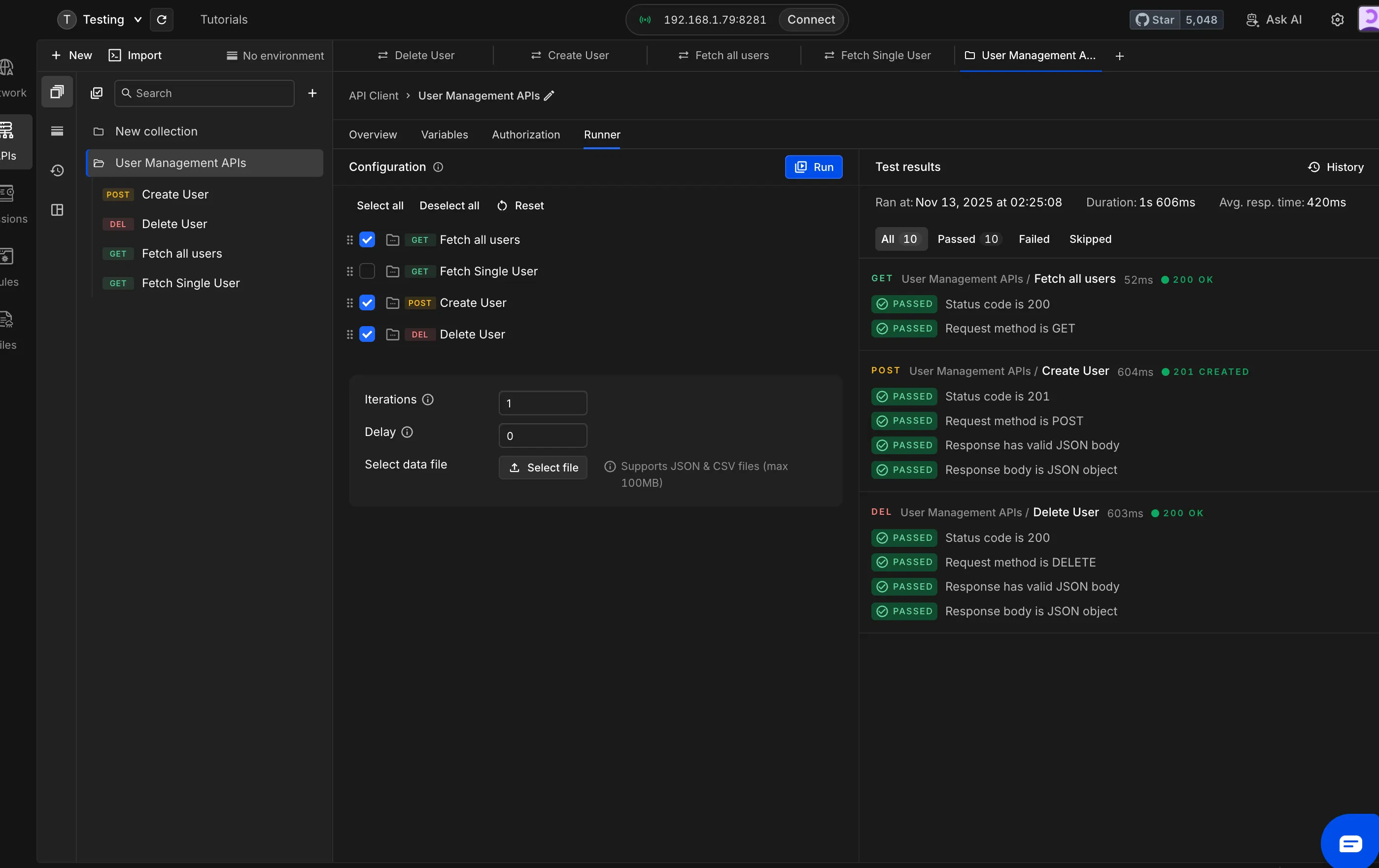Switch to the Fetch all users tab

pyautogui.click(x=724, y=56)
